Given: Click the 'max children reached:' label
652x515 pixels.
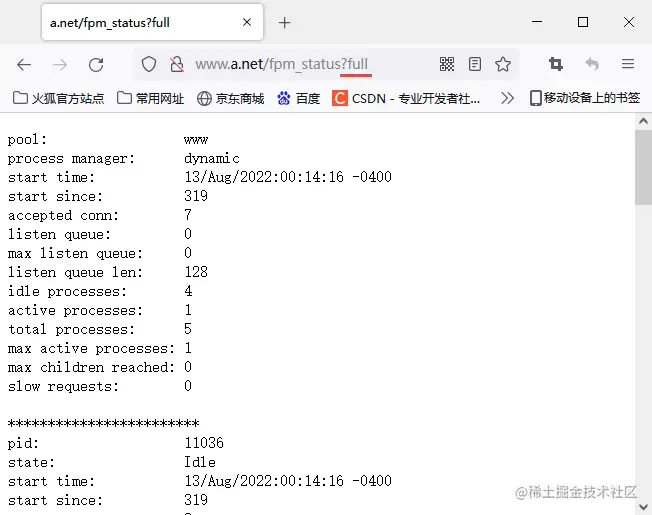Looking at the screenshot, I should pos(91,367).
